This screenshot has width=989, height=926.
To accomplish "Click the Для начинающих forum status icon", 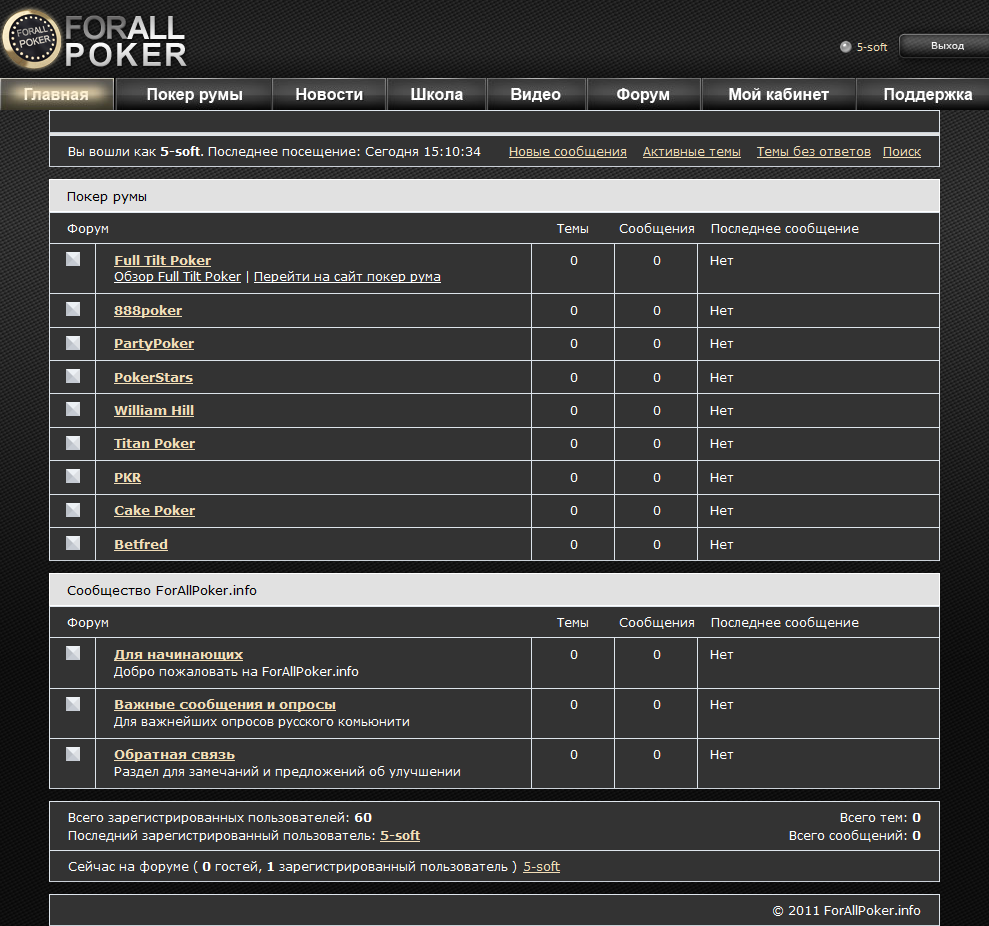I will point(73,653).
